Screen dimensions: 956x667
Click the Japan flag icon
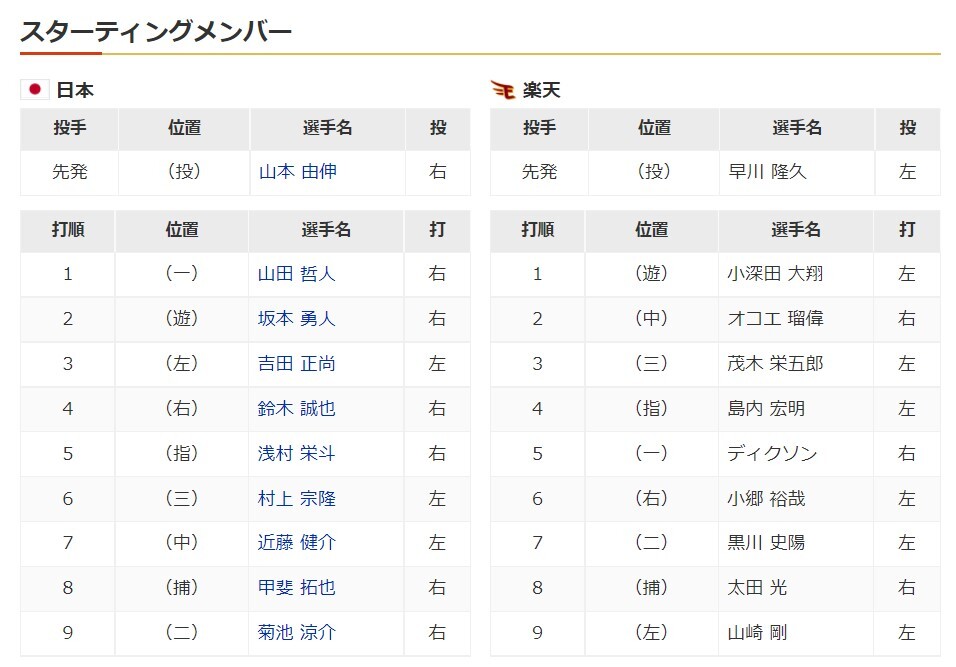(x=35, y=90)
